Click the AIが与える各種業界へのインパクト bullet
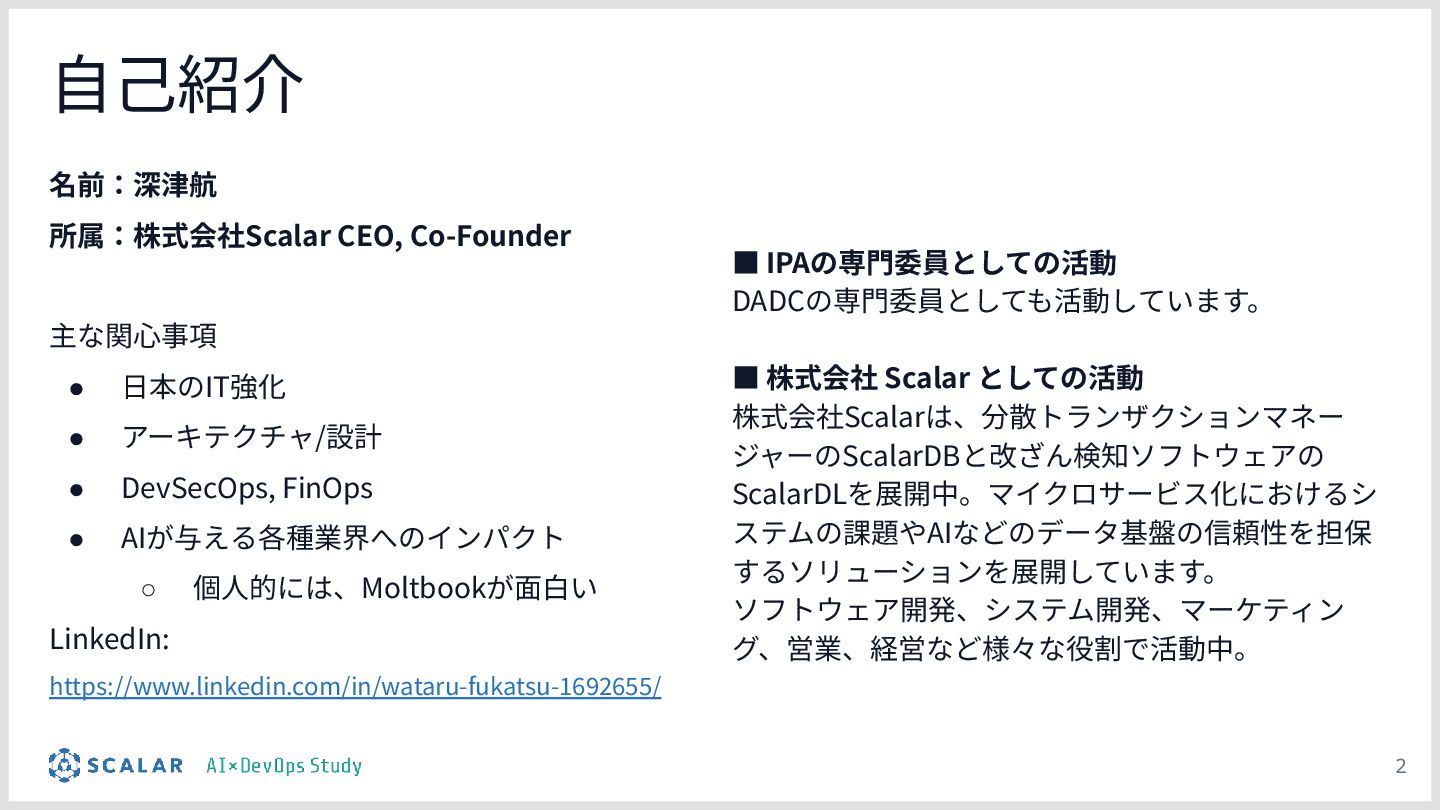1440x810 pixels. 343,538
